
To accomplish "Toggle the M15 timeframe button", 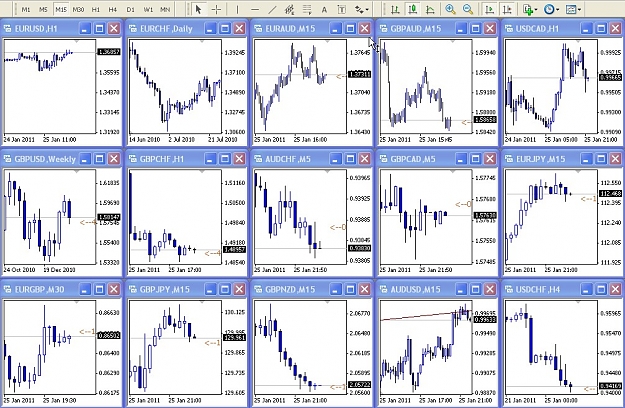I will pos(61,9).
